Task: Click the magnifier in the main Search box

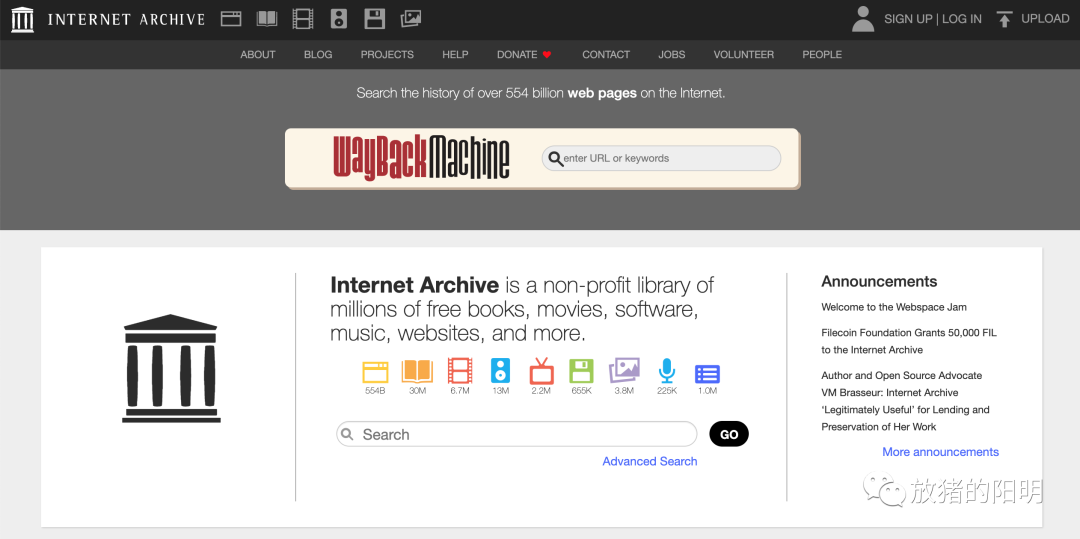Action: tap(348, 434)
